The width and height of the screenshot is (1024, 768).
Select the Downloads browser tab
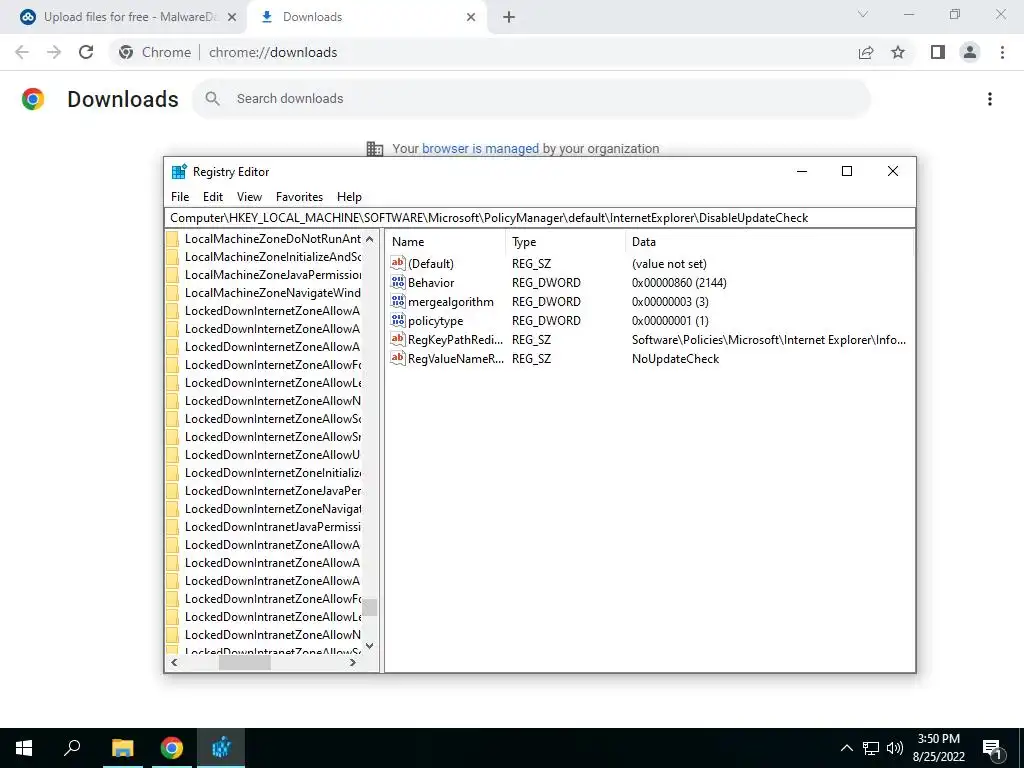(353, 17)
